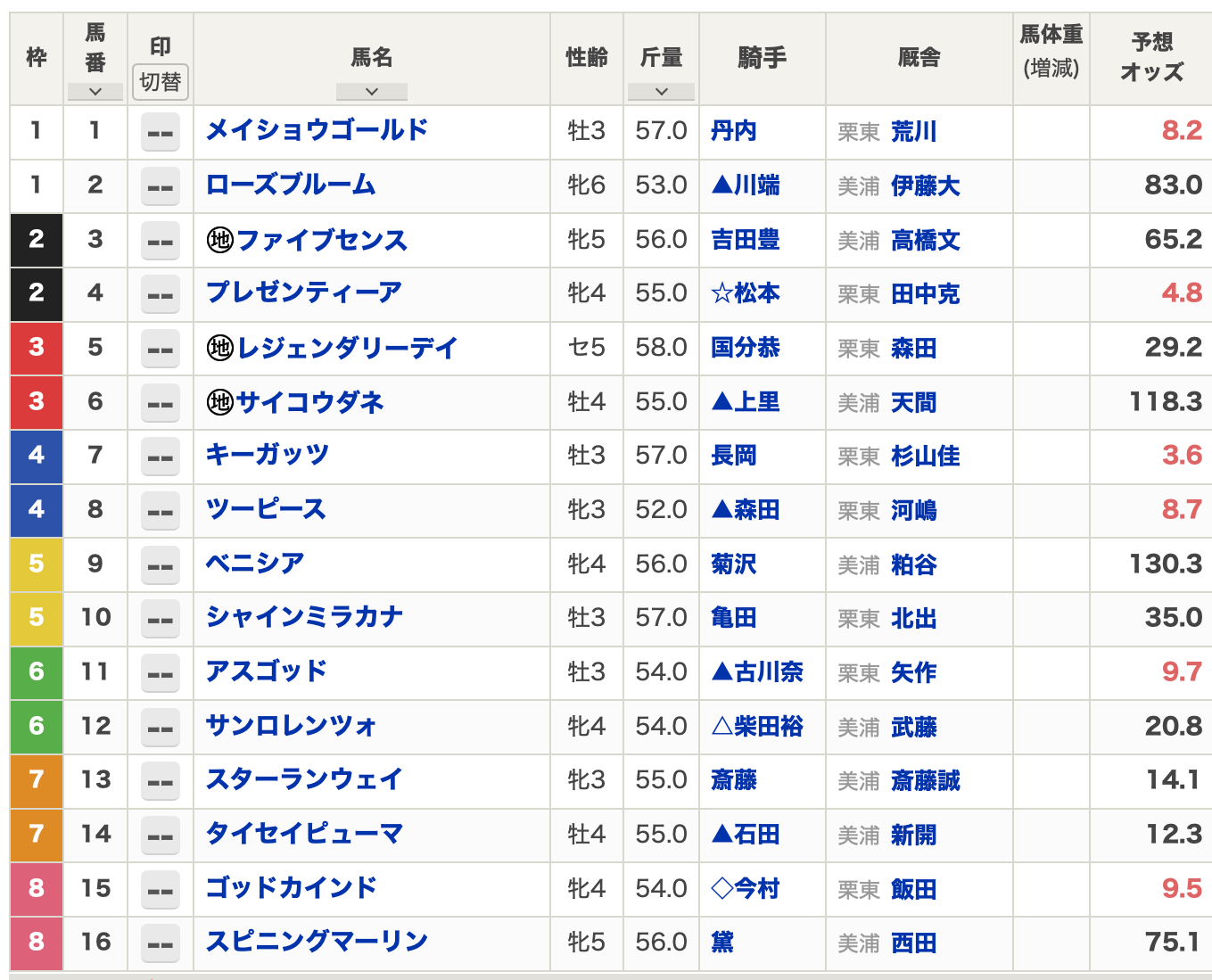Sort by 馬名 column arrow

click(371, 91)
